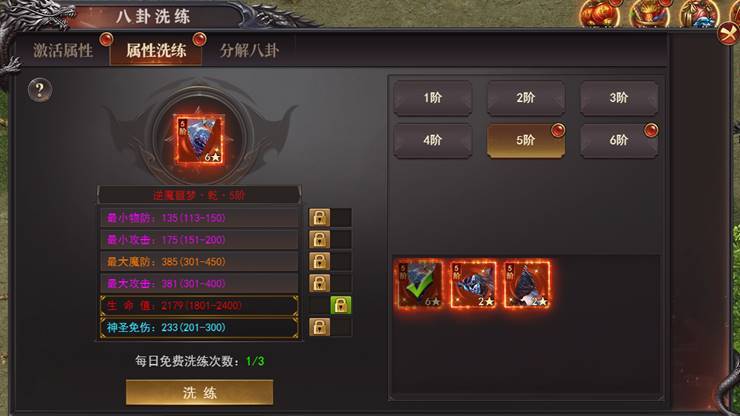Select the 1阶 tier button

[x=433, y=98]
